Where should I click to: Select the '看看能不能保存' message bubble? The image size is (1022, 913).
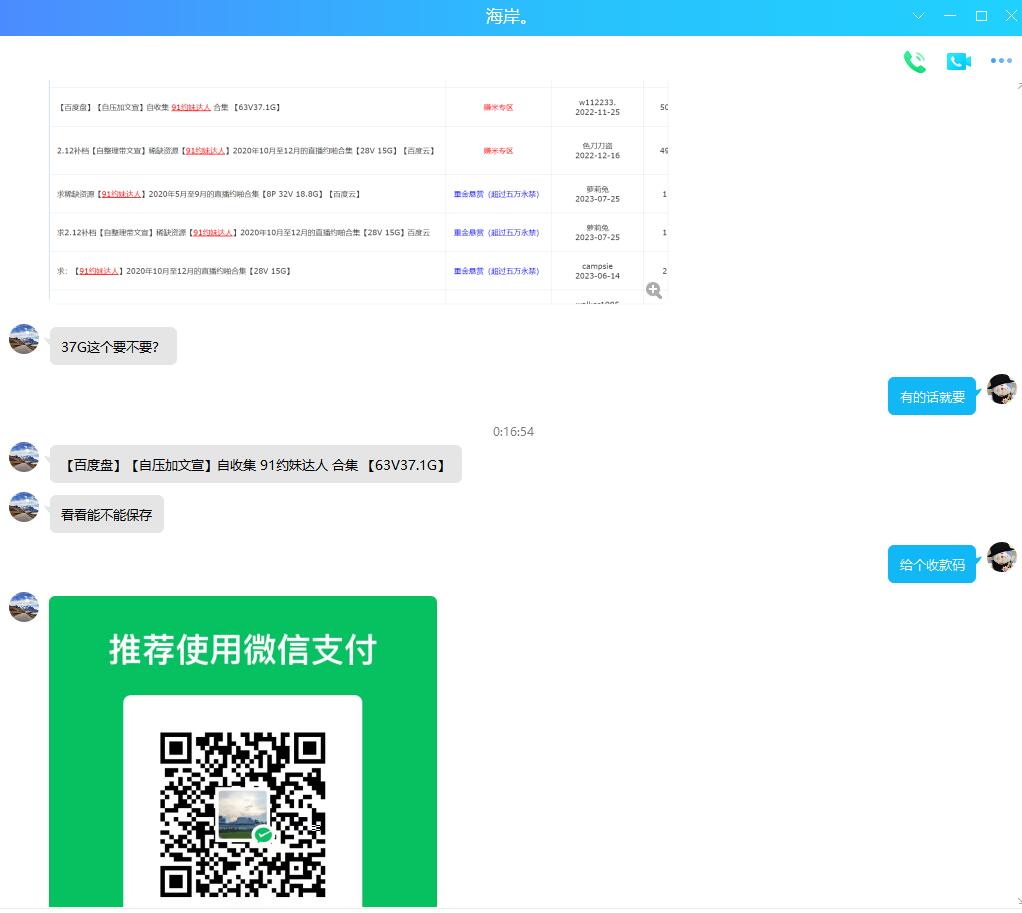click(x=107, y=515)
